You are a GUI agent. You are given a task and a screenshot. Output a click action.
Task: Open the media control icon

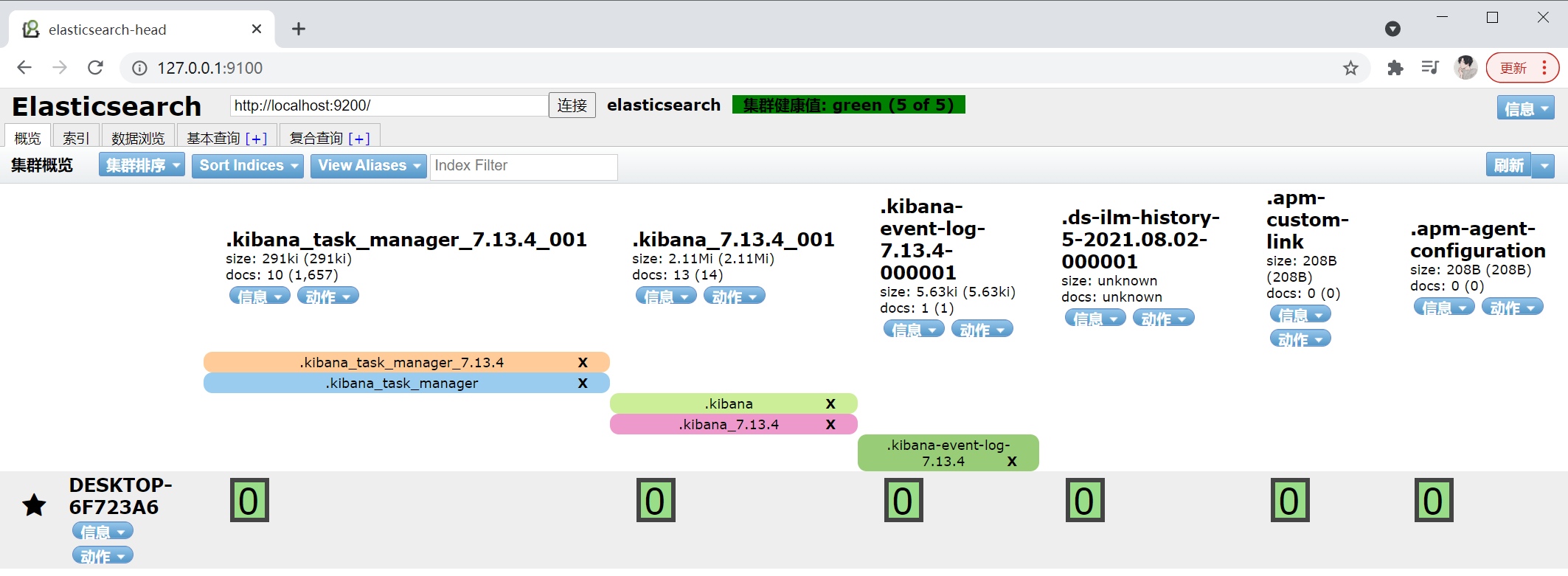(x=1430, y=68)
